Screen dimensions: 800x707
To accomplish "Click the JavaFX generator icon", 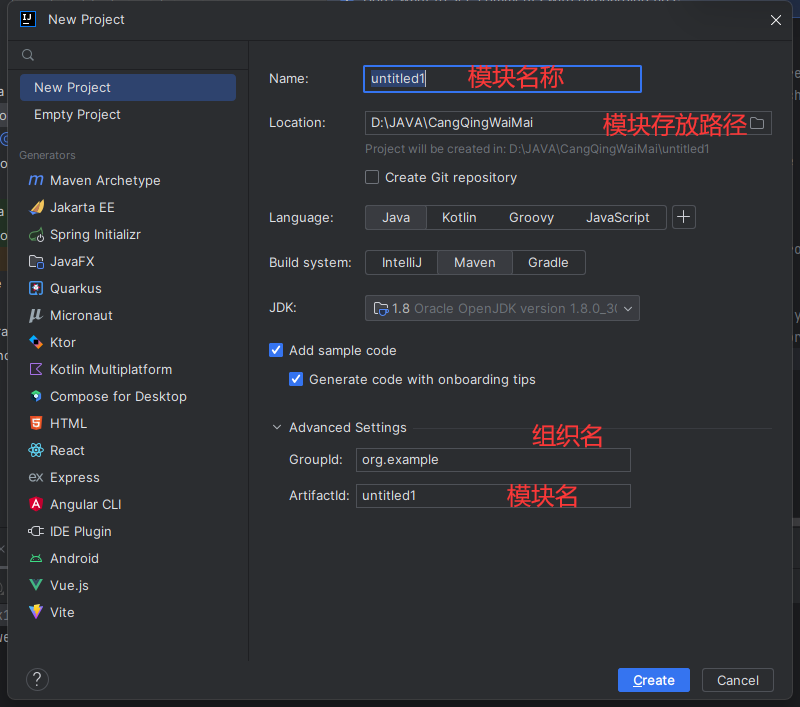I will 36,262.
